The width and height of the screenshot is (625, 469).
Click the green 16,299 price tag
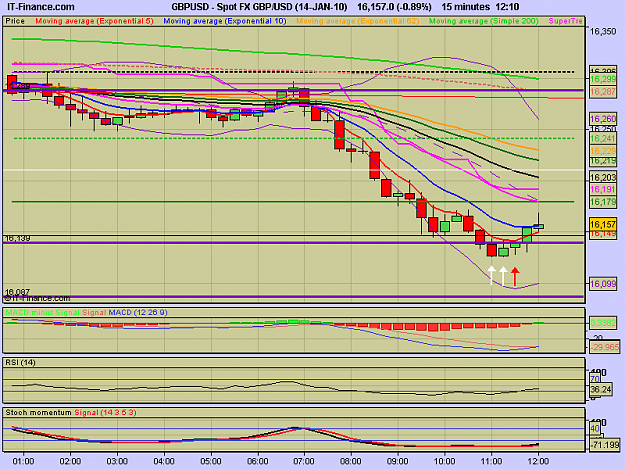pos(603,79)
